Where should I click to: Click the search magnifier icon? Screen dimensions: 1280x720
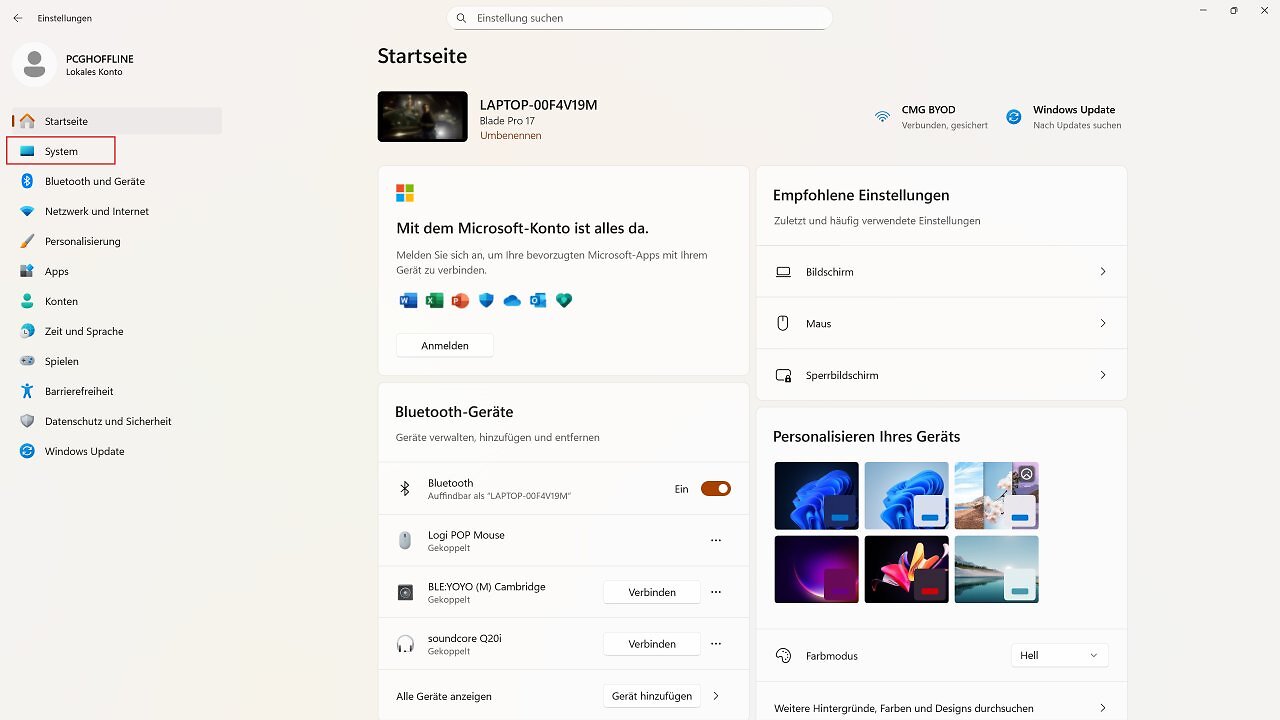point(461,18)
